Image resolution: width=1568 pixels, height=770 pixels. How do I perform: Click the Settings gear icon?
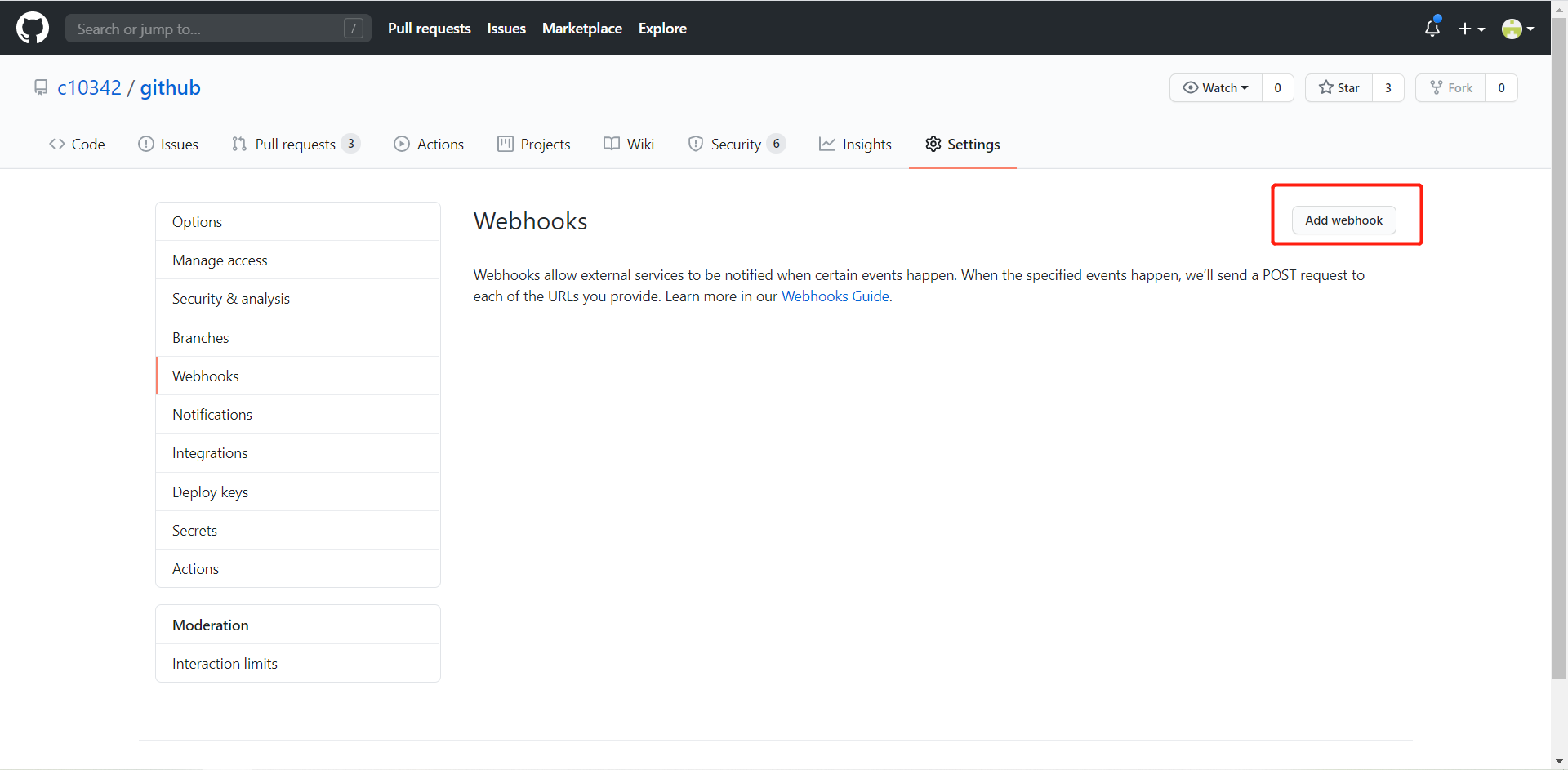[x=933, y=144]
